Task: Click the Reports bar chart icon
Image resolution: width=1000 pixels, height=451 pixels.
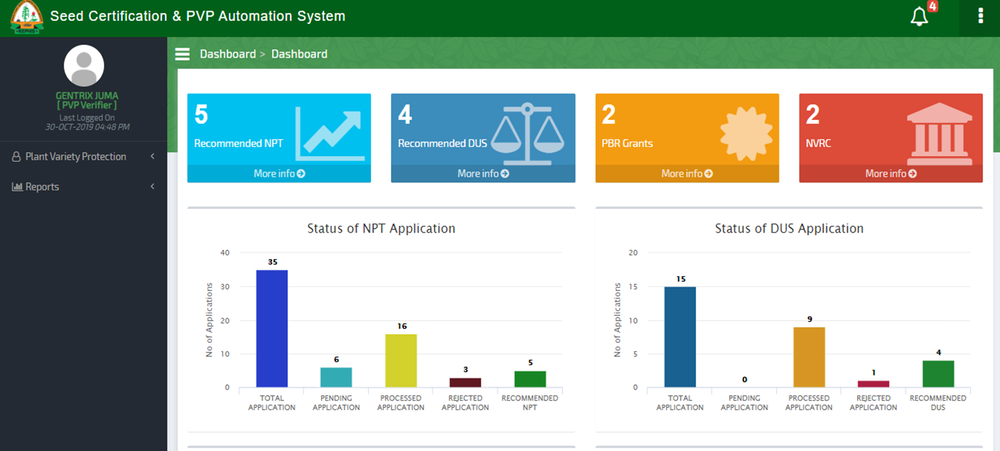Action: tap(17, 187)
